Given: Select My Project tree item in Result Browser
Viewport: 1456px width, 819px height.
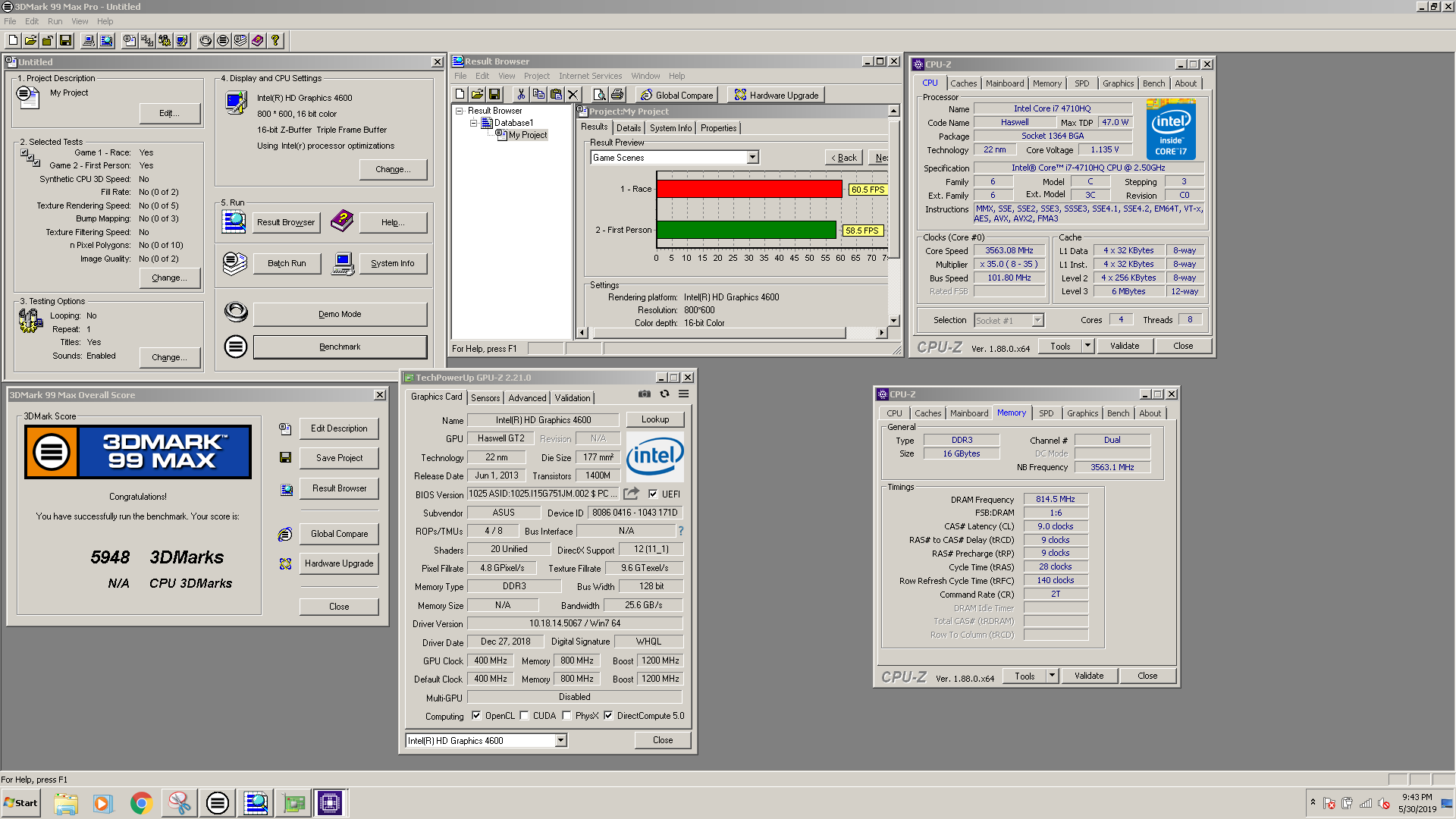Looking at the screenshot, I should (x=528, y=135).
